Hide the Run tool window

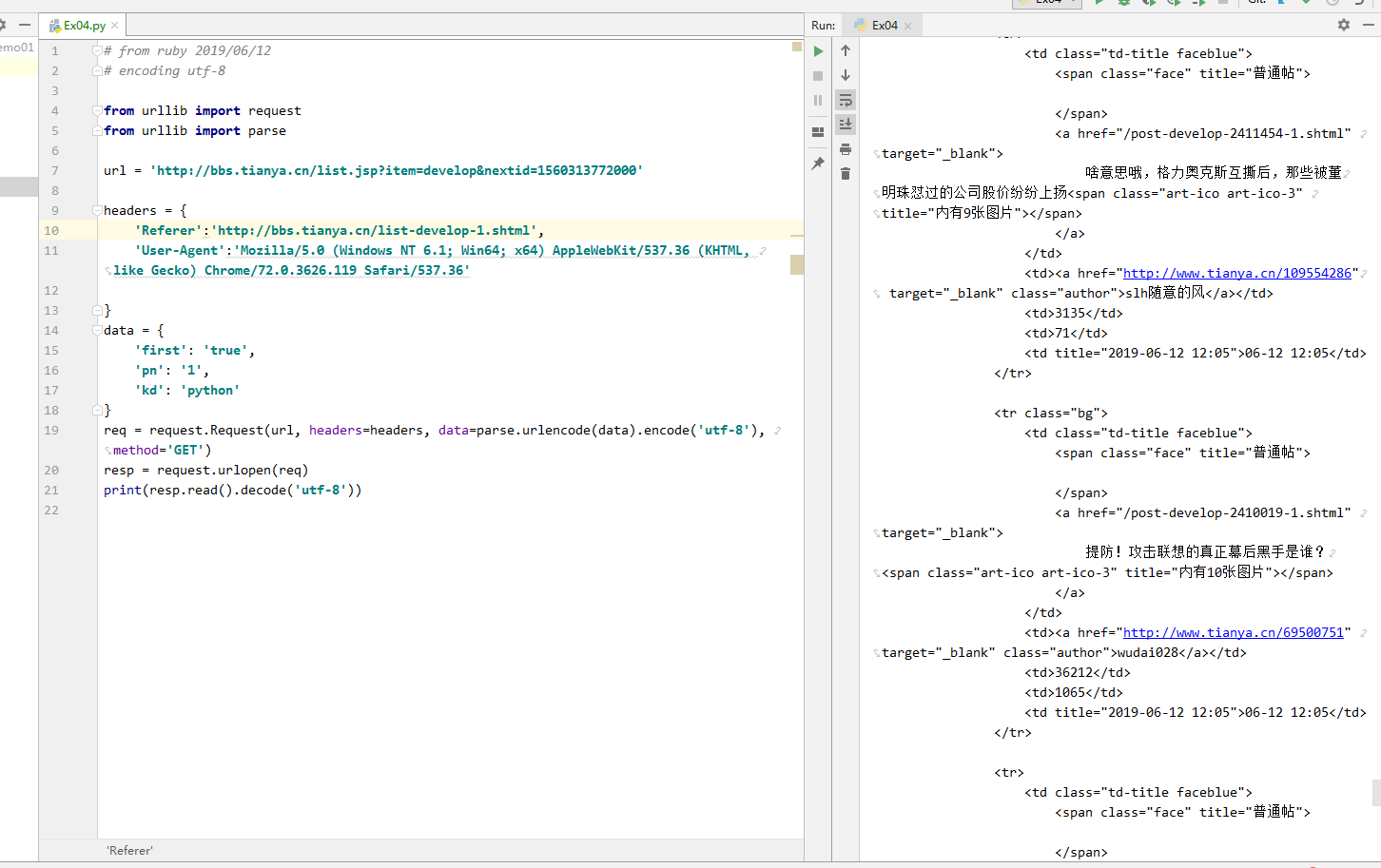1369,25
